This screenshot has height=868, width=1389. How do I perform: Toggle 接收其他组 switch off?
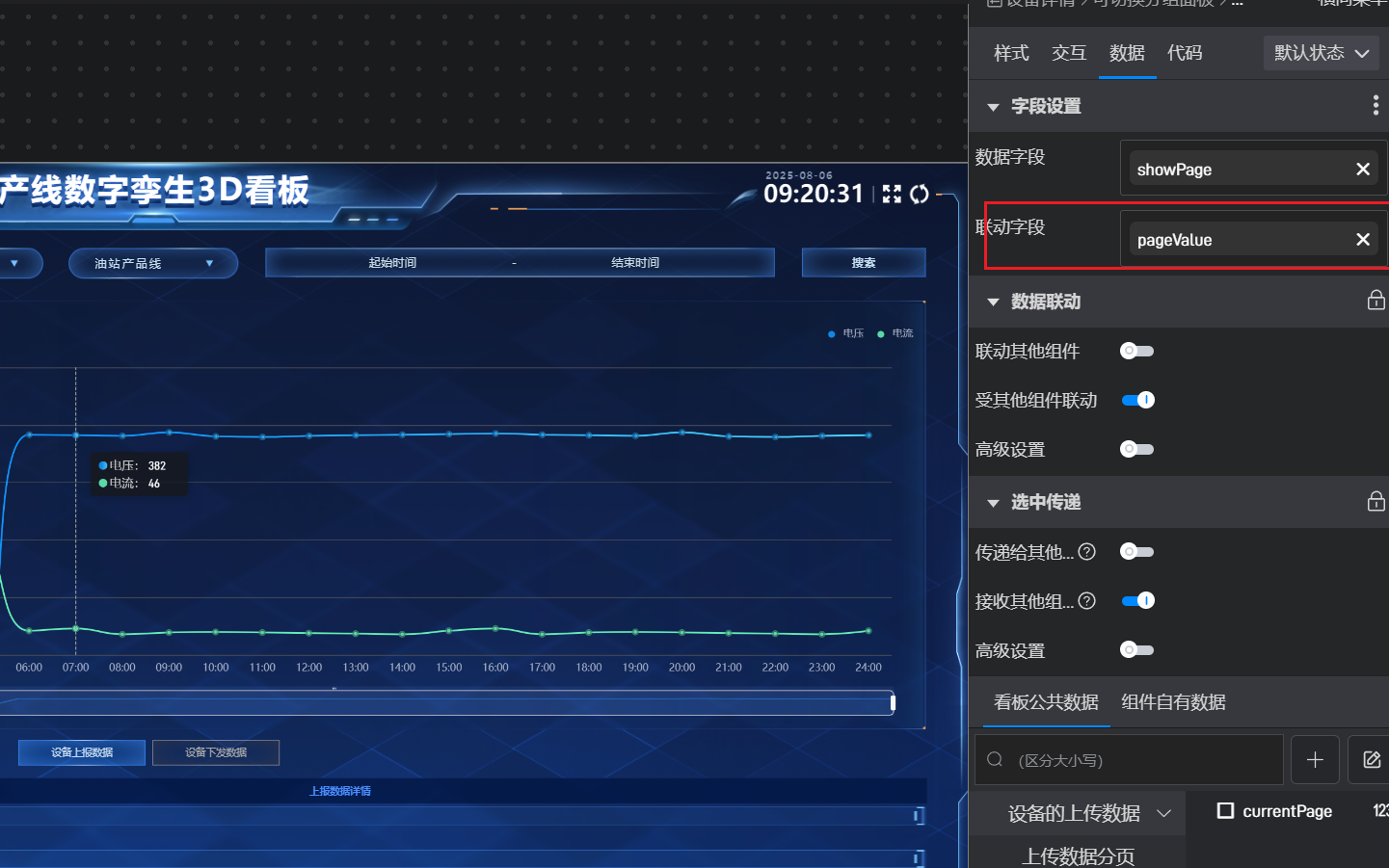click(x=1137, y=601)
